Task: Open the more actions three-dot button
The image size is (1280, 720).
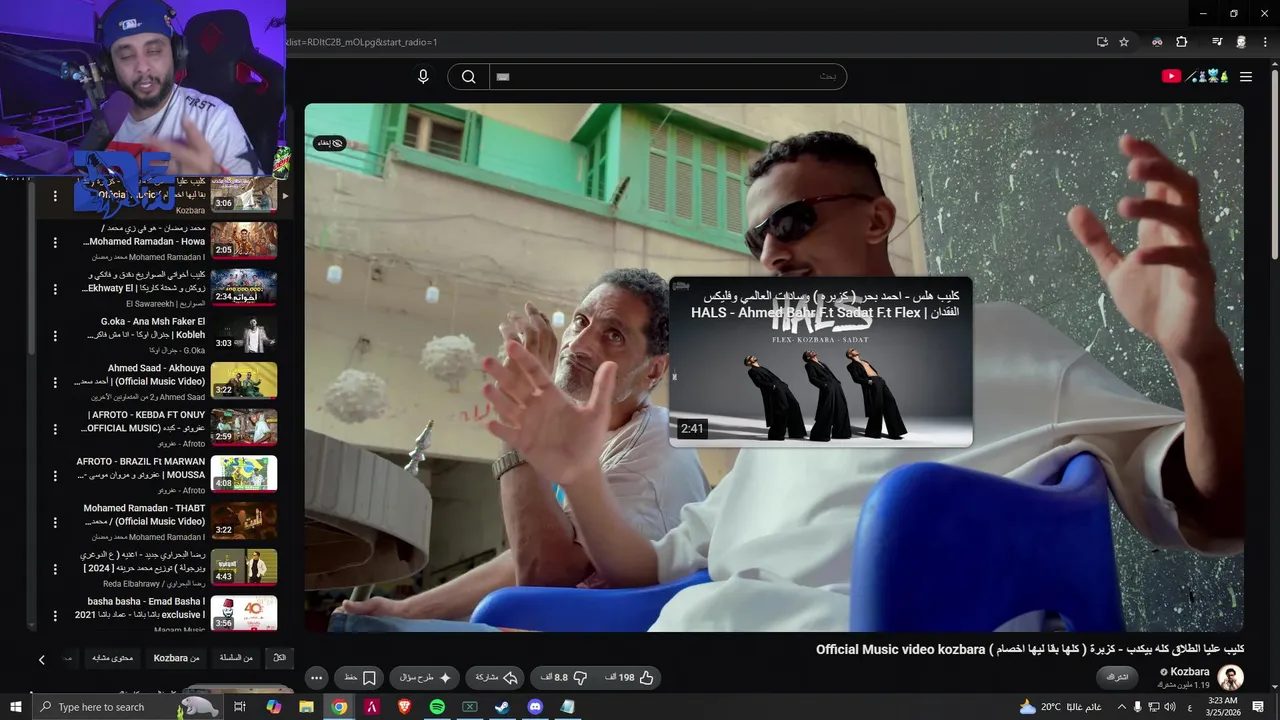Action: 317,677
